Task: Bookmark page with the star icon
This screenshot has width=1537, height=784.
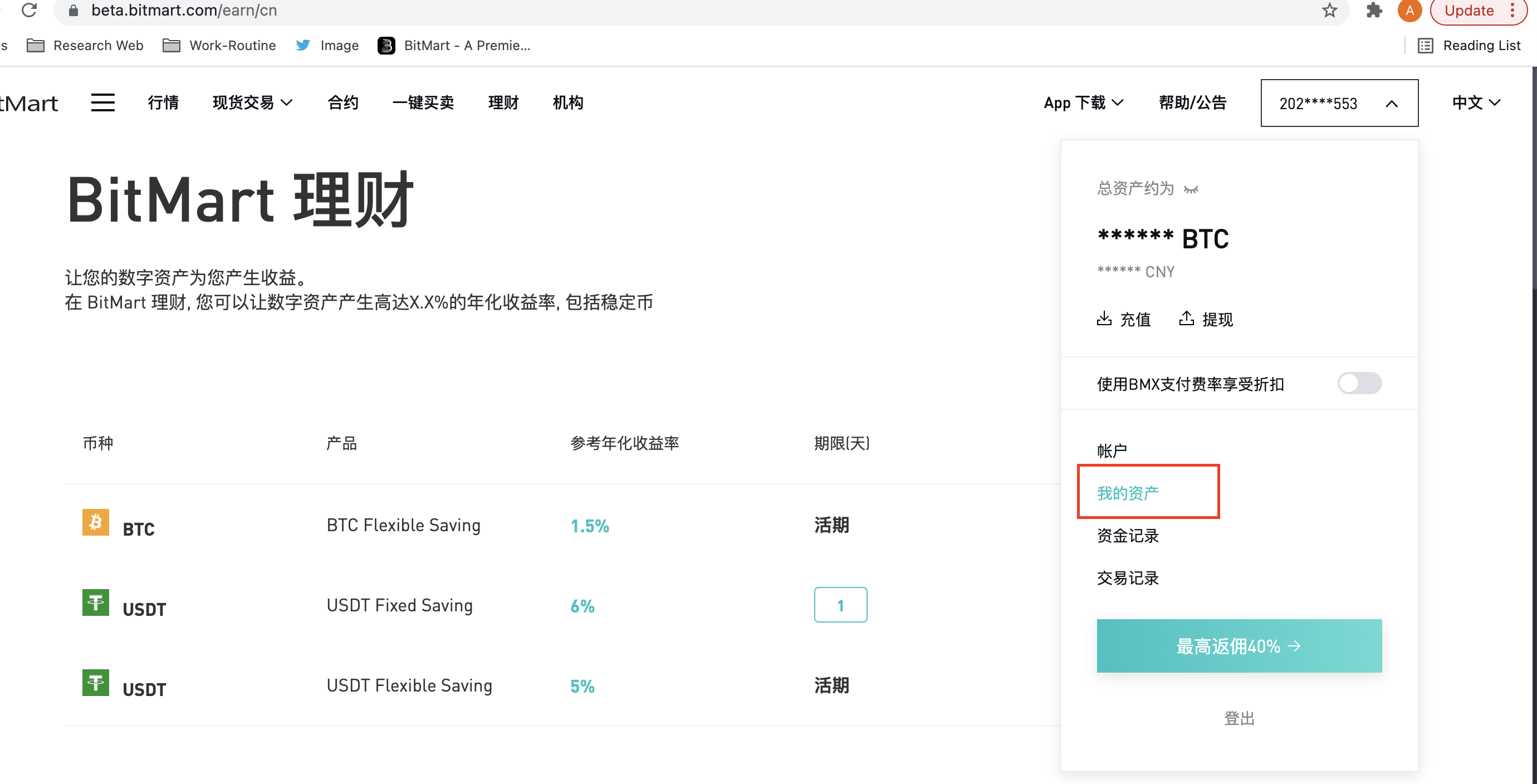Action: [x=1329, y=10]
